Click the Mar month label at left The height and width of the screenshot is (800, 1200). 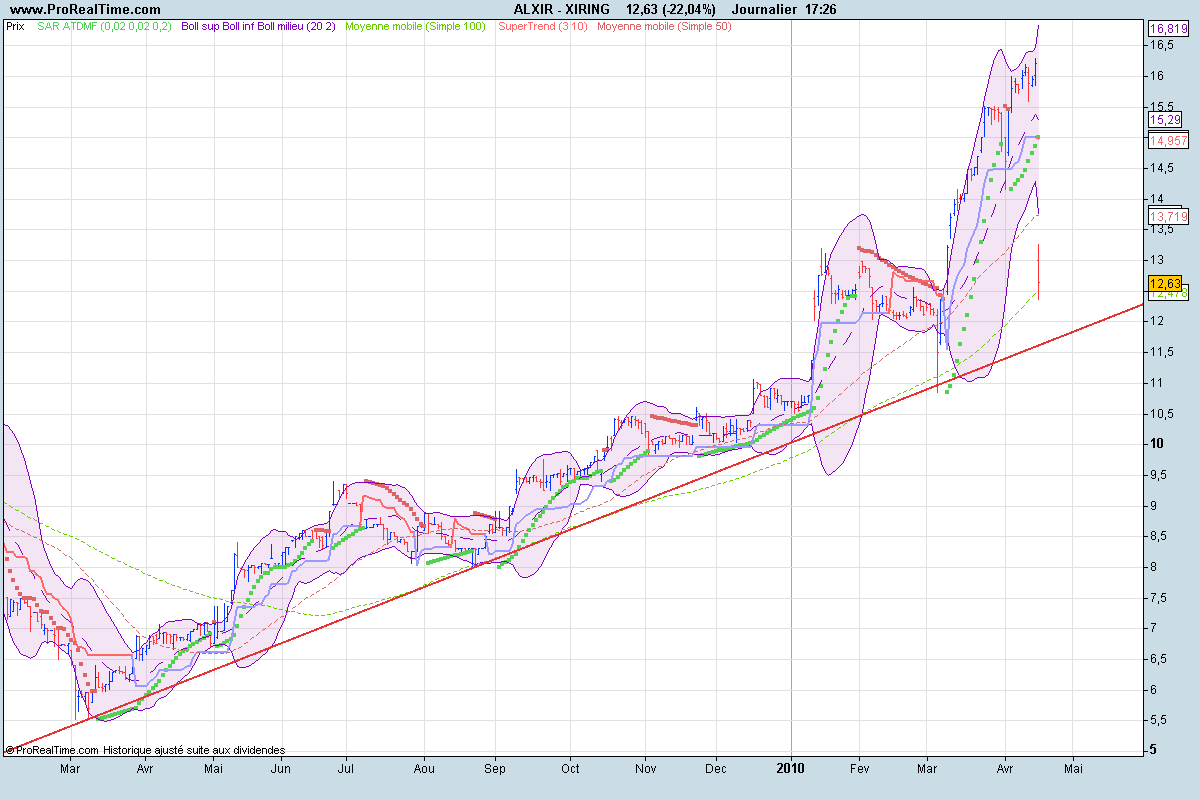coord(70,769)
